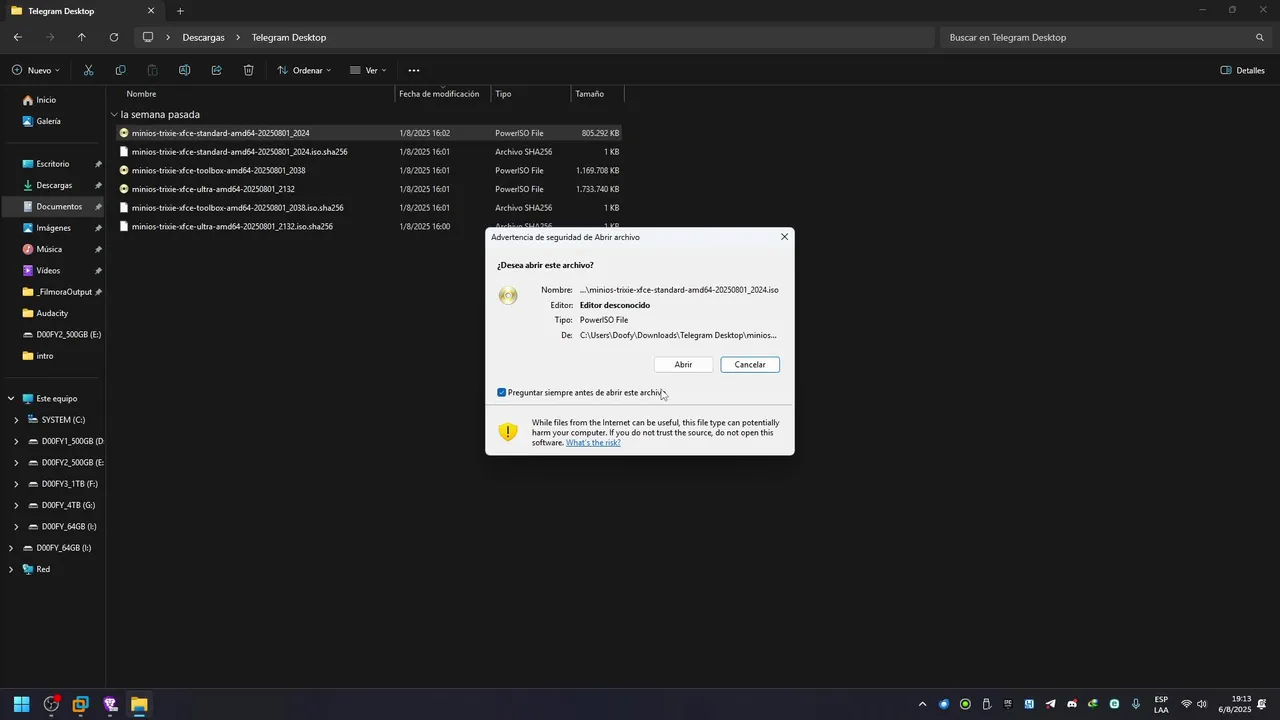Toggle the Detalles pane button
Viewport: 1280px width, 720px height.
1243,70
